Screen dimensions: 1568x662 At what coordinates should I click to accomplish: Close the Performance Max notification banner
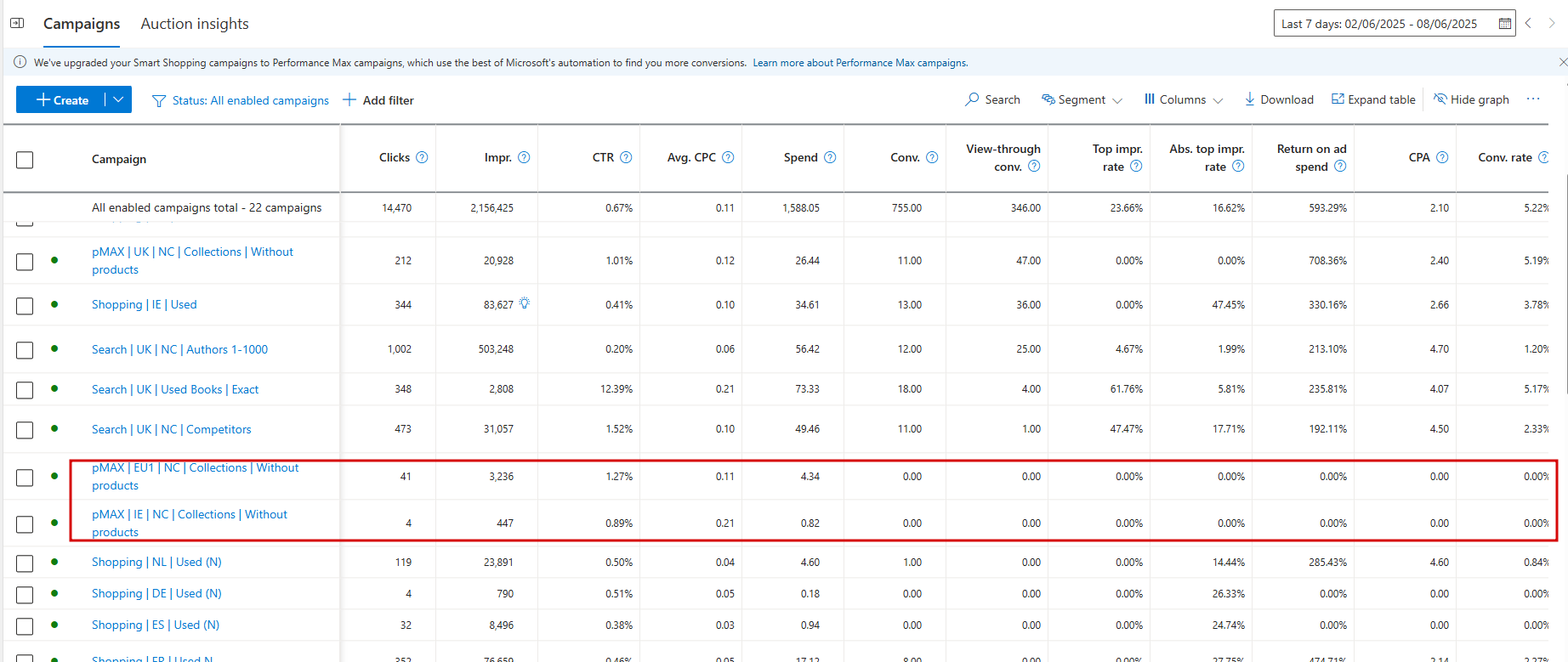(1562, 62)
